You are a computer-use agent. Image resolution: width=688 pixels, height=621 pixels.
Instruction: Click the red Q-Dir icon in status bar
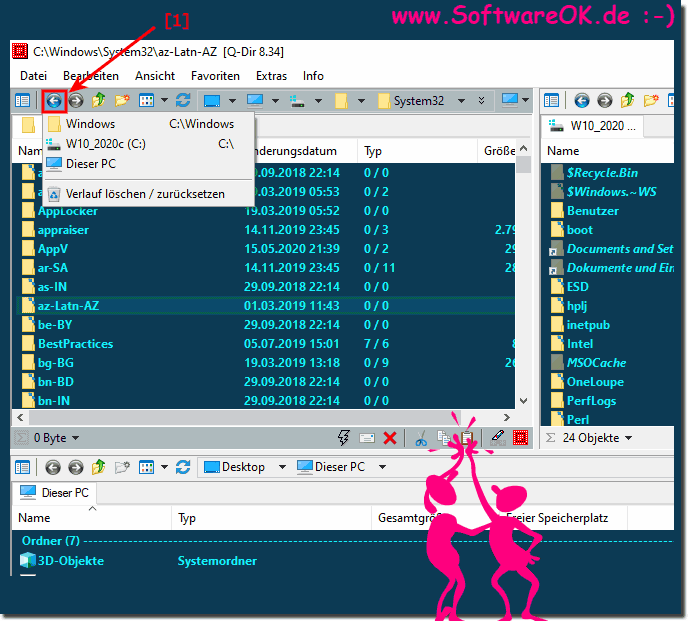520,438
